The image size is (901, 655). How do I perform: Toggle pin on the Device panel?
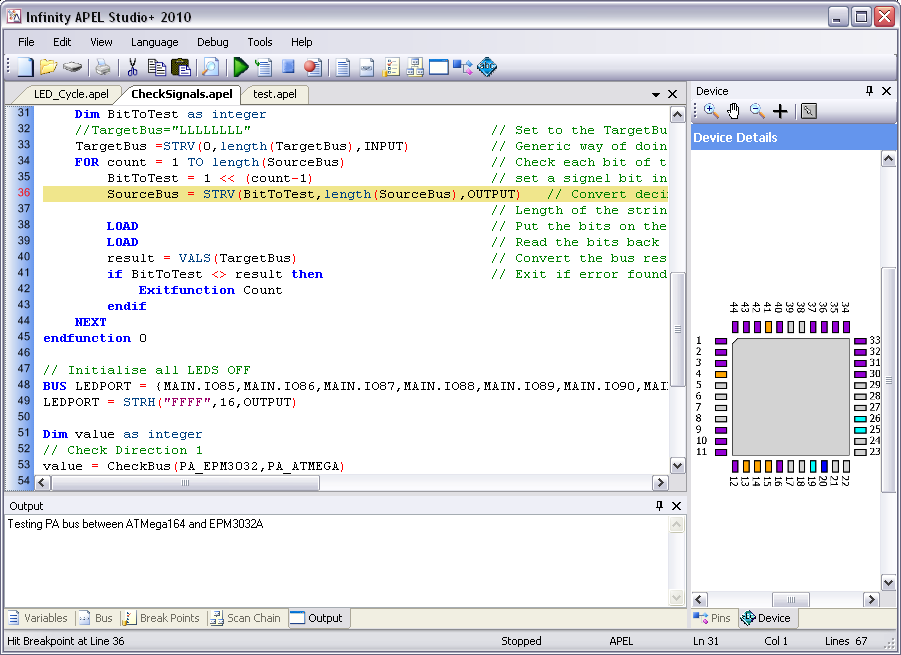869,91
